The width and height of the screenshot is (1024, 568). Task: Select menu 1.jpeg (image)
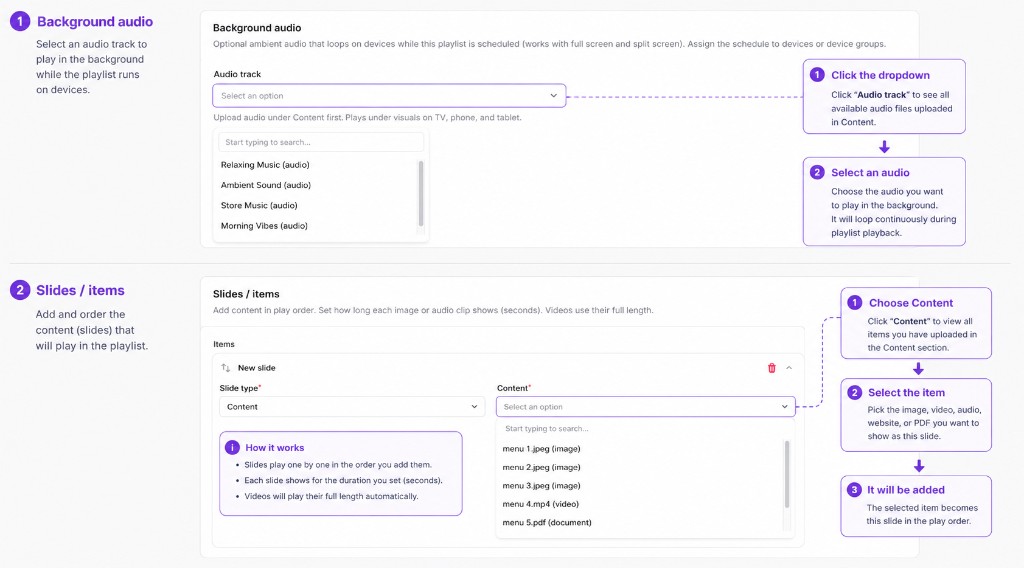point(541,449)
